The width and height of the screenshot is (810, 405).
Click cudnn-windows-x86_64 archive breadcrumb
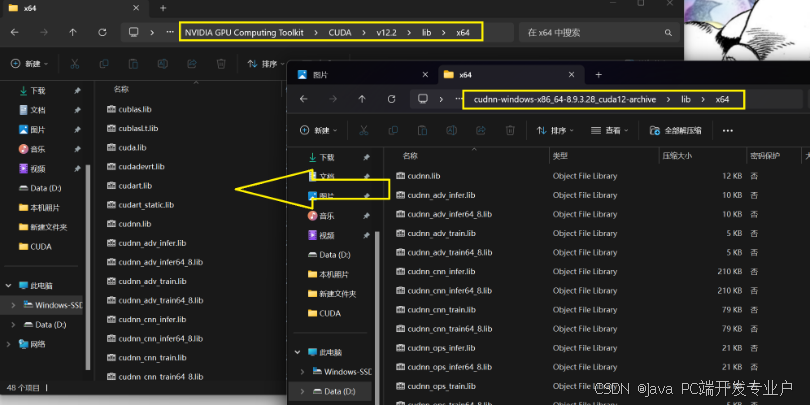click(x=565, y=100)
